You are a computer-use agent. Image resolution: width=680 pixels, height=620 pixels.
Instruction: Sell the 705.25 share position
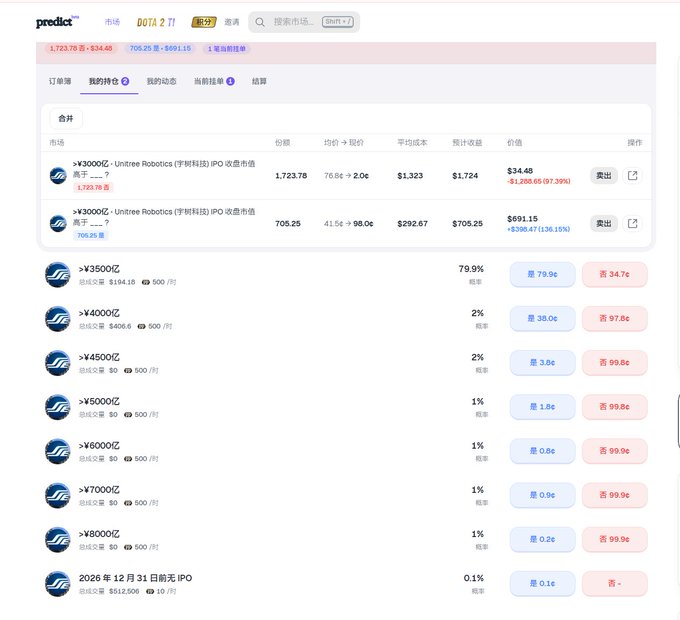(x=604, y=224)
